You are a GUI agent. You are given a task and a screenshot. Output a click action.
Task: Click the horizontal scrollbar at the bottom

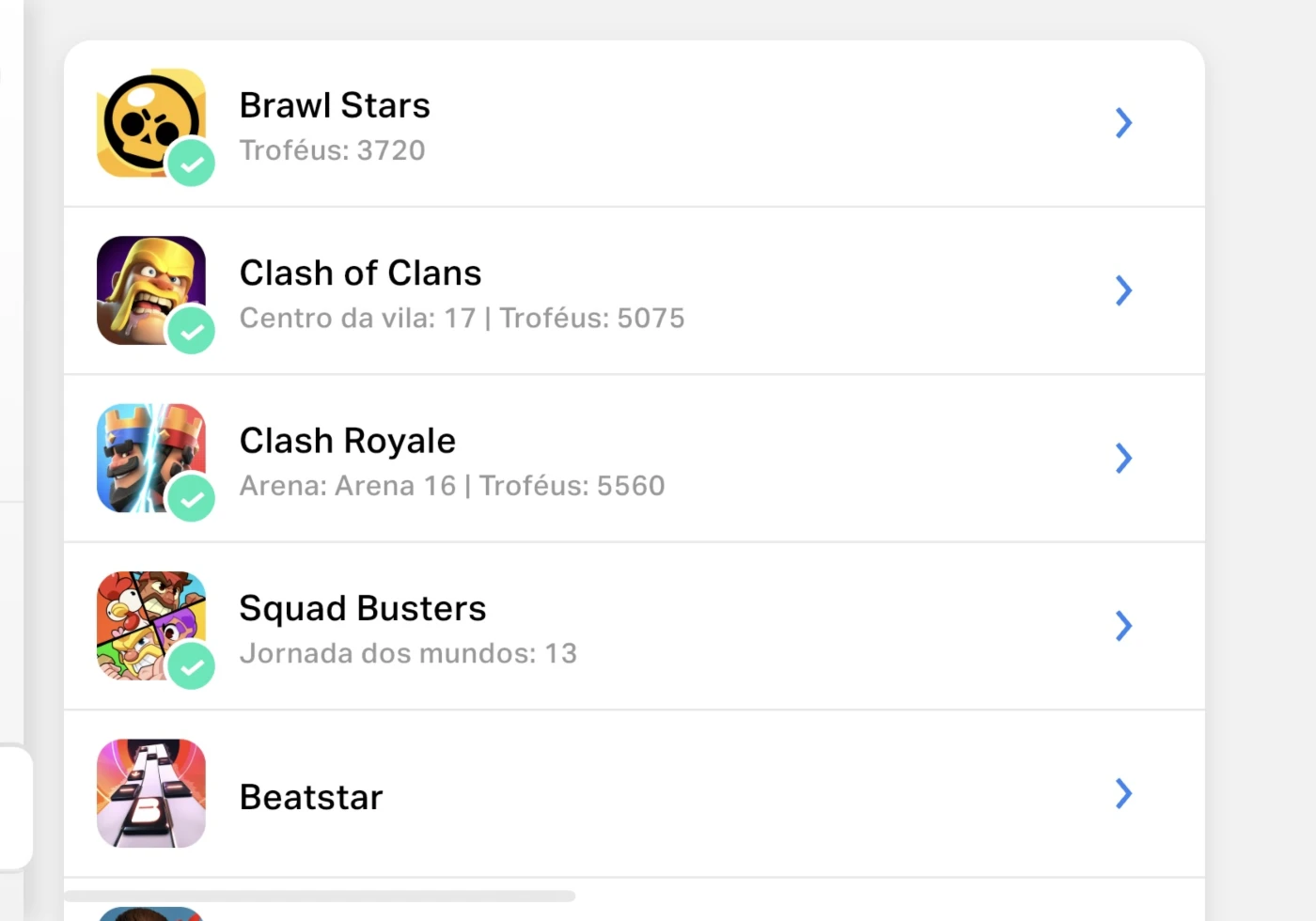pyautogui.click(x=320, y=897)
